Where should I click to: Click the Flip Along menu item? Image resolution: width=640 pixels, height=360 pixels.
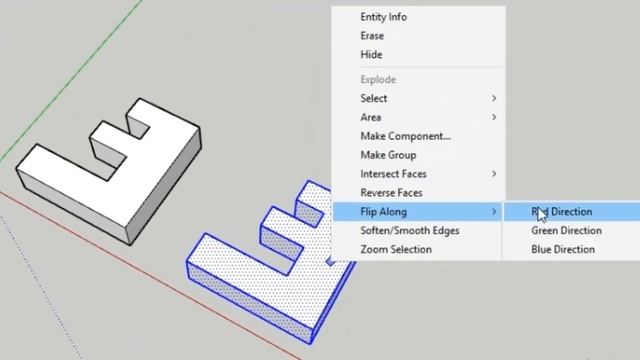(417, 211)
